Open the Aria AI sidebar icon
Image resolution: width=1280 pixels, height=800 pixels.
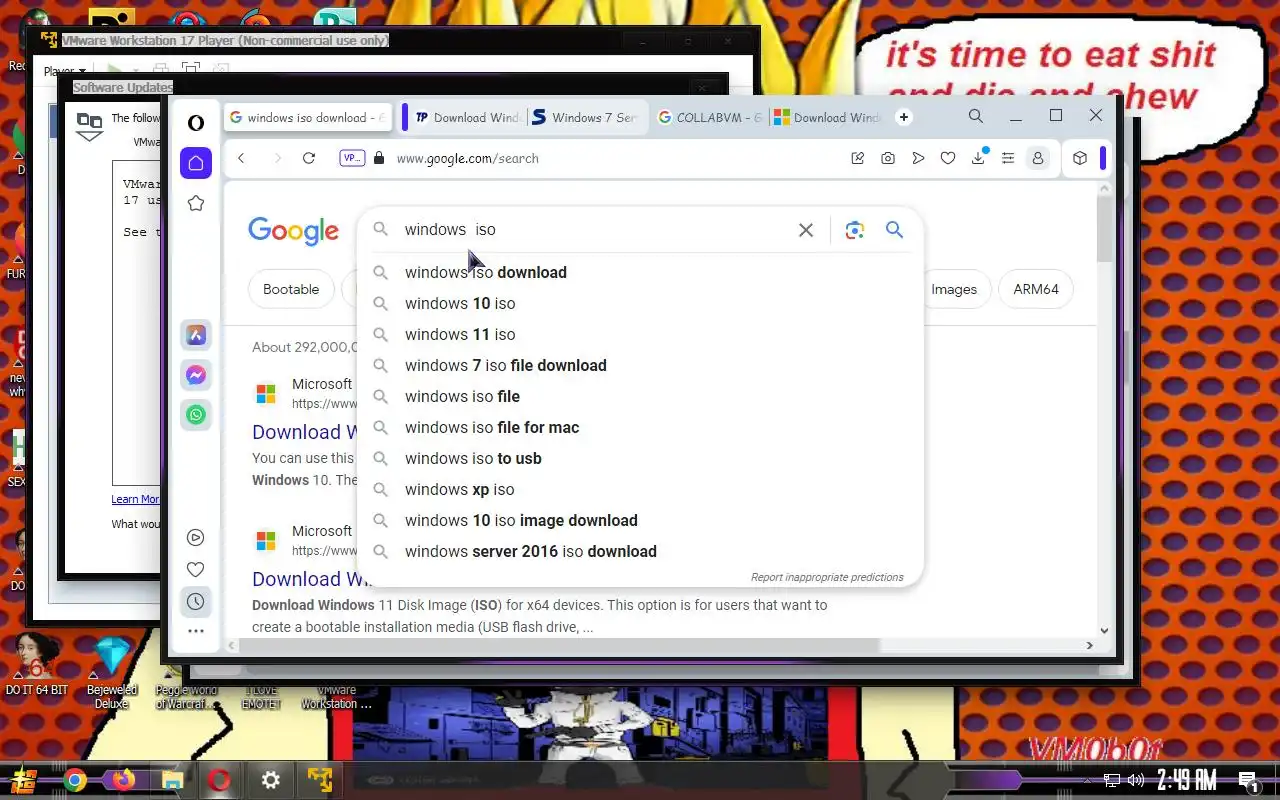[196, 335]
